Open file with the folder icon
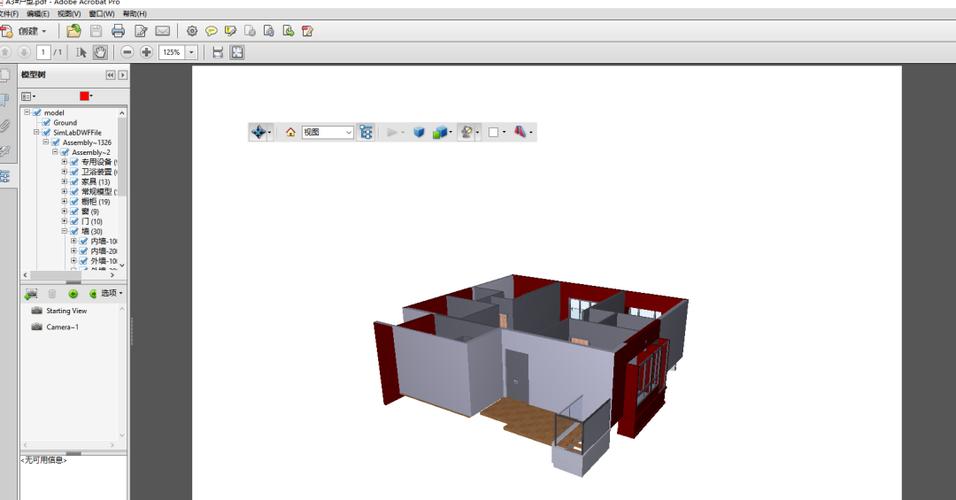956x500 pixels. tap(74, 30)
